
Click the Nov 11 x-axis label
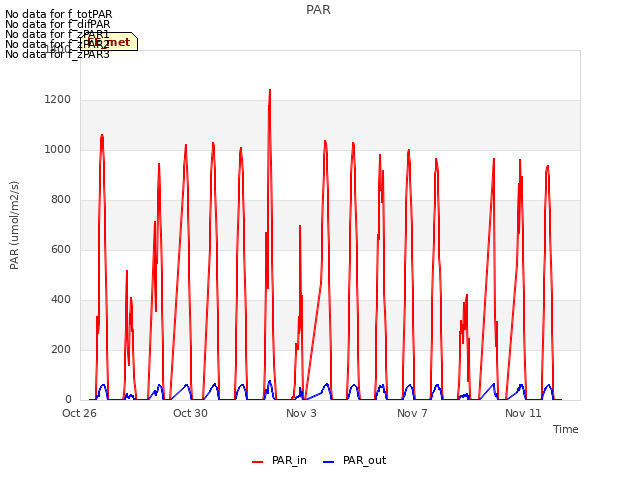(523, 413)
